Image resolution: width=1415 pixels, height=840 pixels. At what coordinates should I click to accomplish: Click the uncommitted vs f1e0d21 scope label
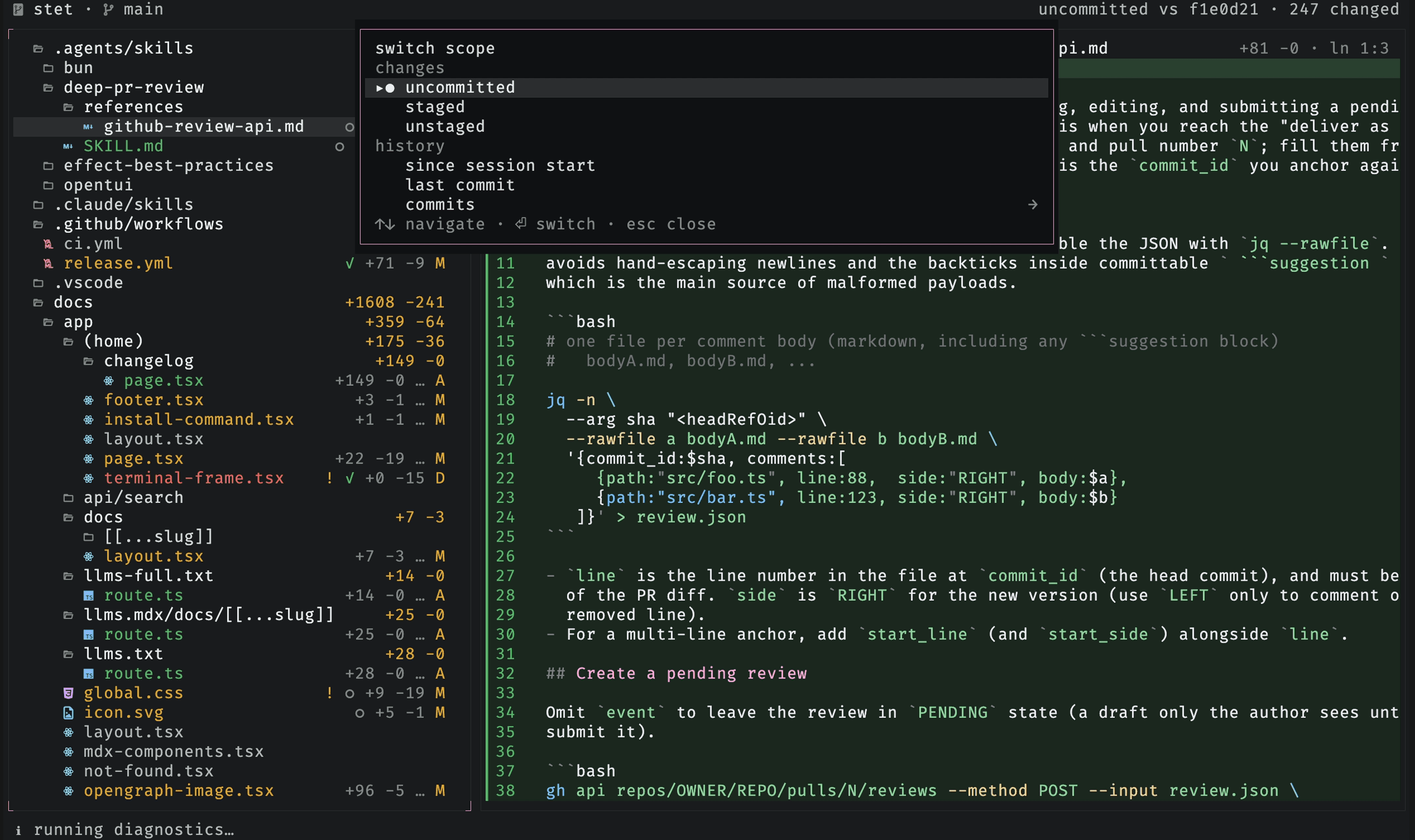[1149, 9]
